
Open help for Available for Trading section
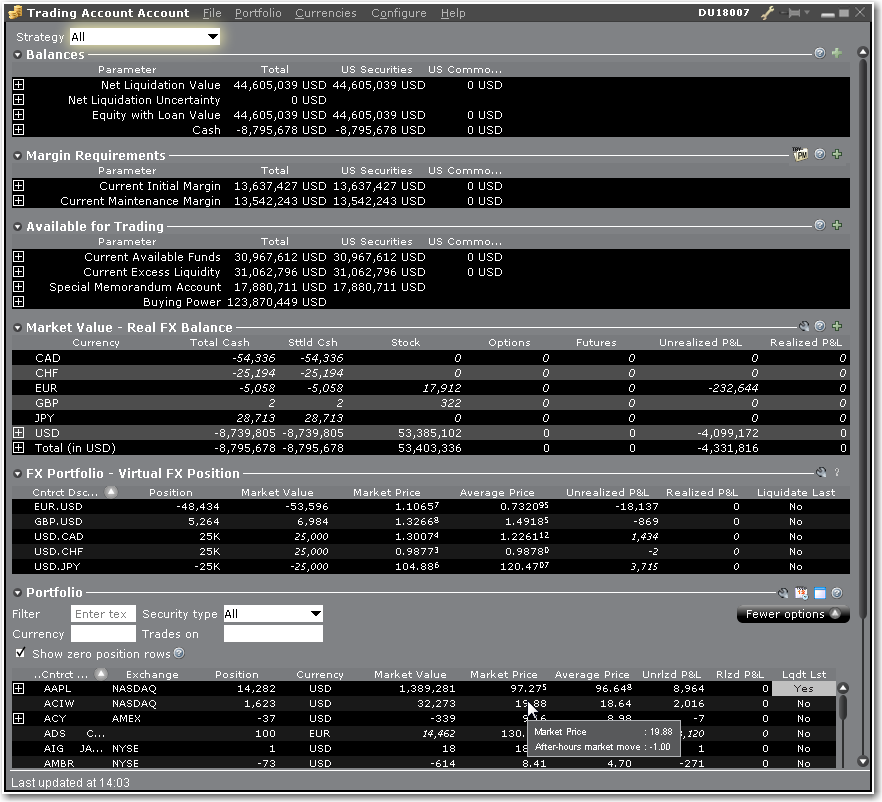coord(820,225)
